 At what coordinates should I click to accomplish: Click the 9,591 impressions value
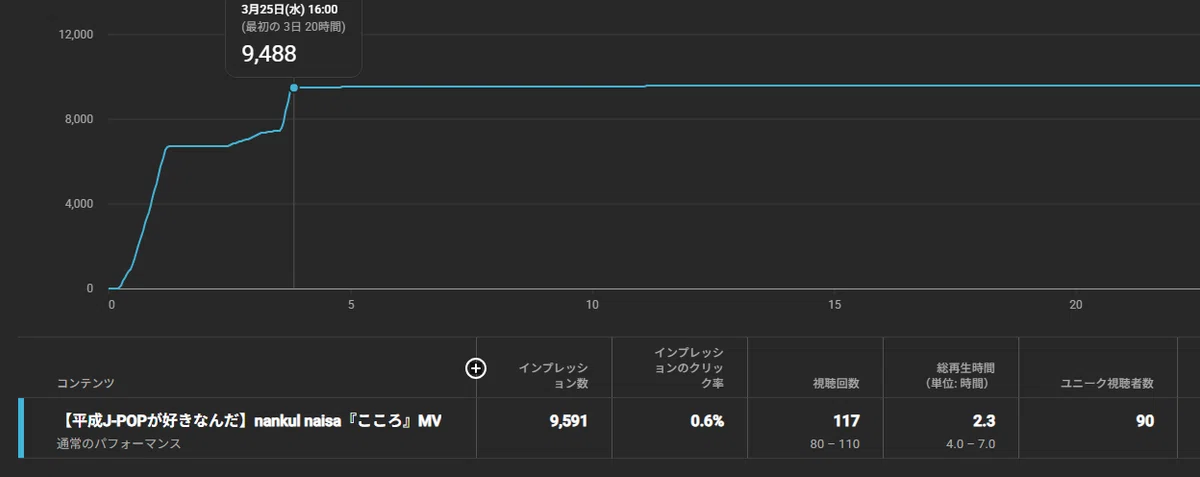[x=569, y=421]
